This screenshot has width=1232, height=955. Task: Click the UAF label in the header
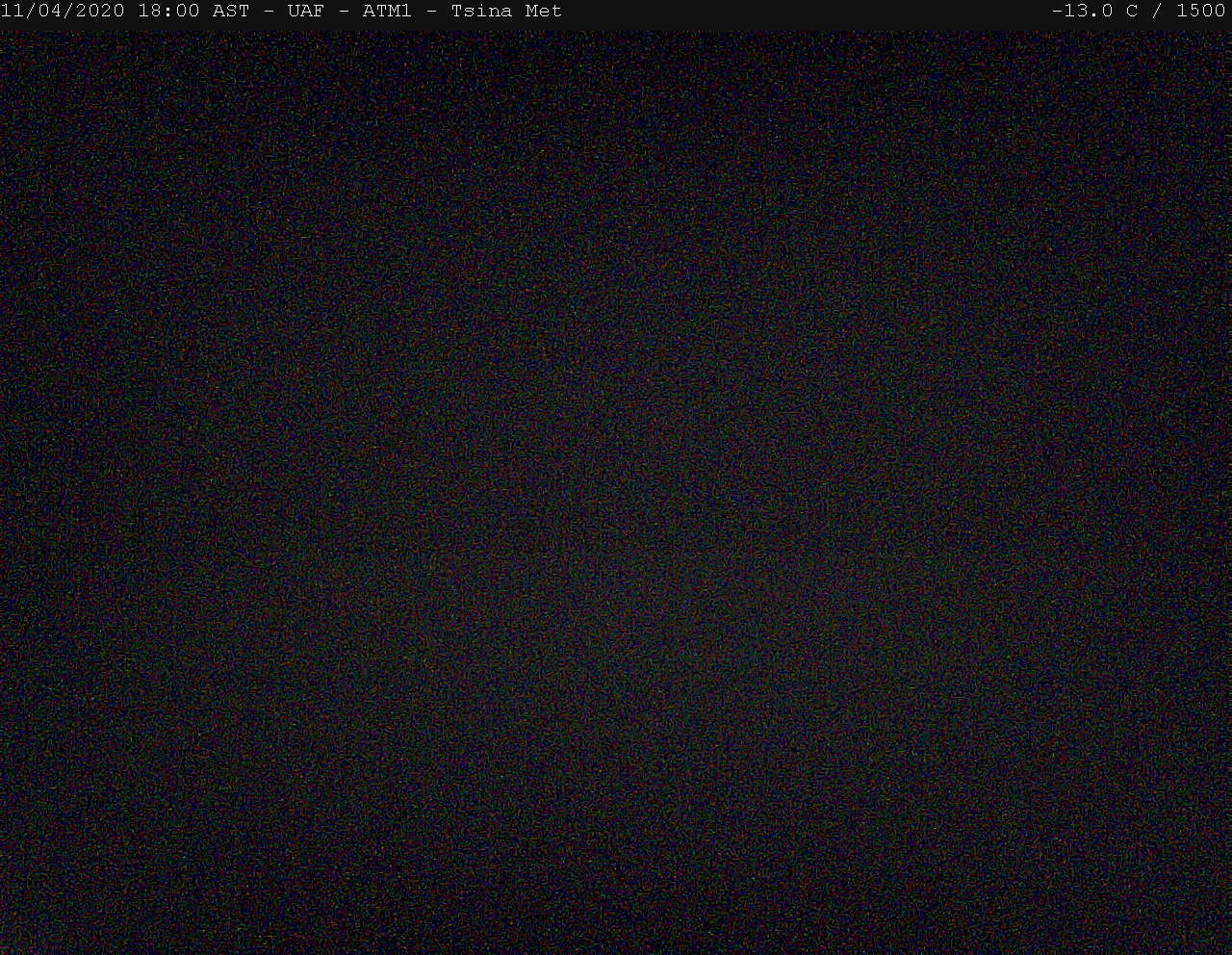(305, 12)
